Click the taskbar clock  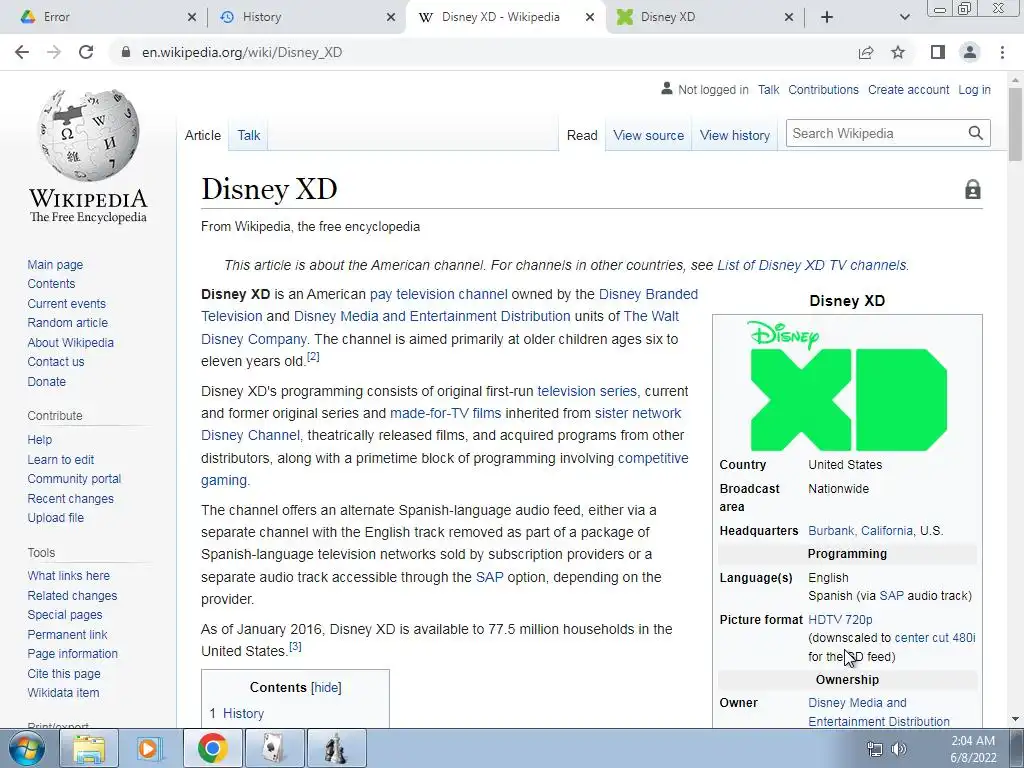click(x=973, y=748)
